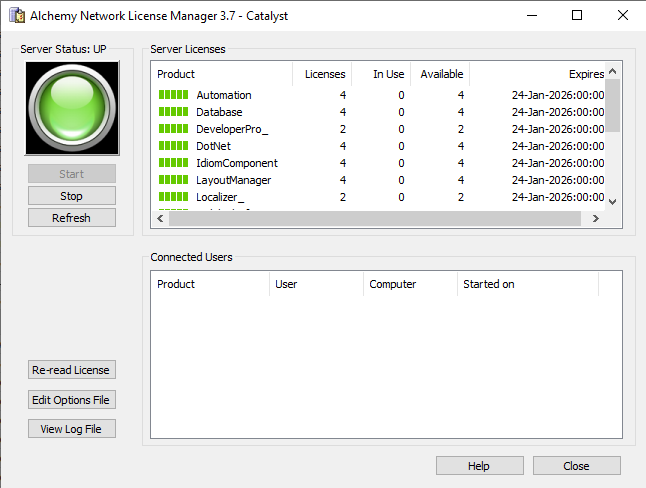Image resolution: width=646 pixels, height=488 pixels.
Task: Click the In Use value for Automation
Action: pyautogui.click(x=401, y=95)
